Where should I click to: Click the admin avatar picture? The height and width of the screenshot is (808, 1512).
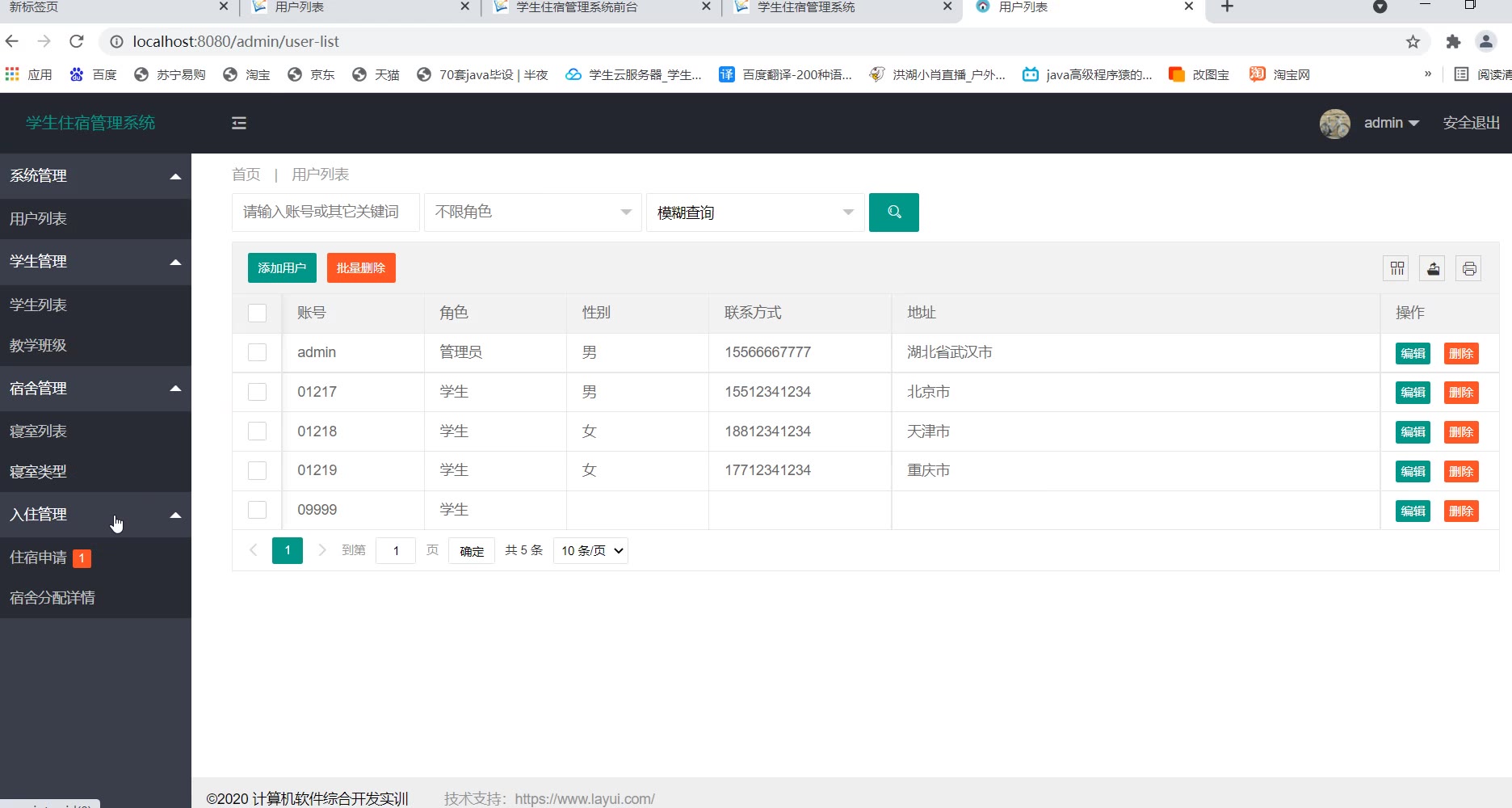[x=1334, y=124]
